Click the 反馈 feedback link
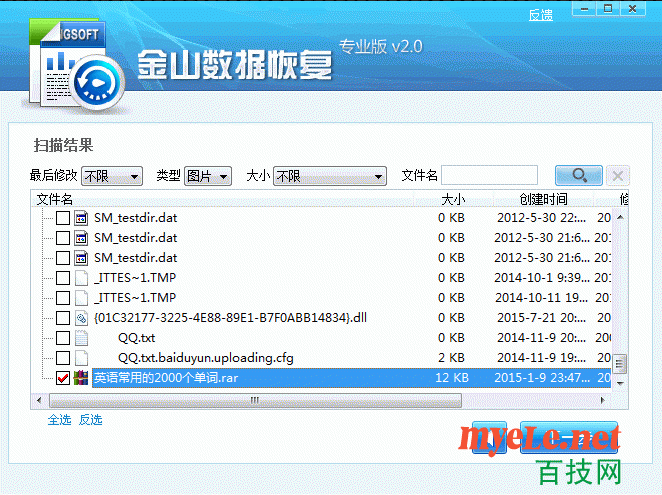662x495 pixels. point(541,16)
